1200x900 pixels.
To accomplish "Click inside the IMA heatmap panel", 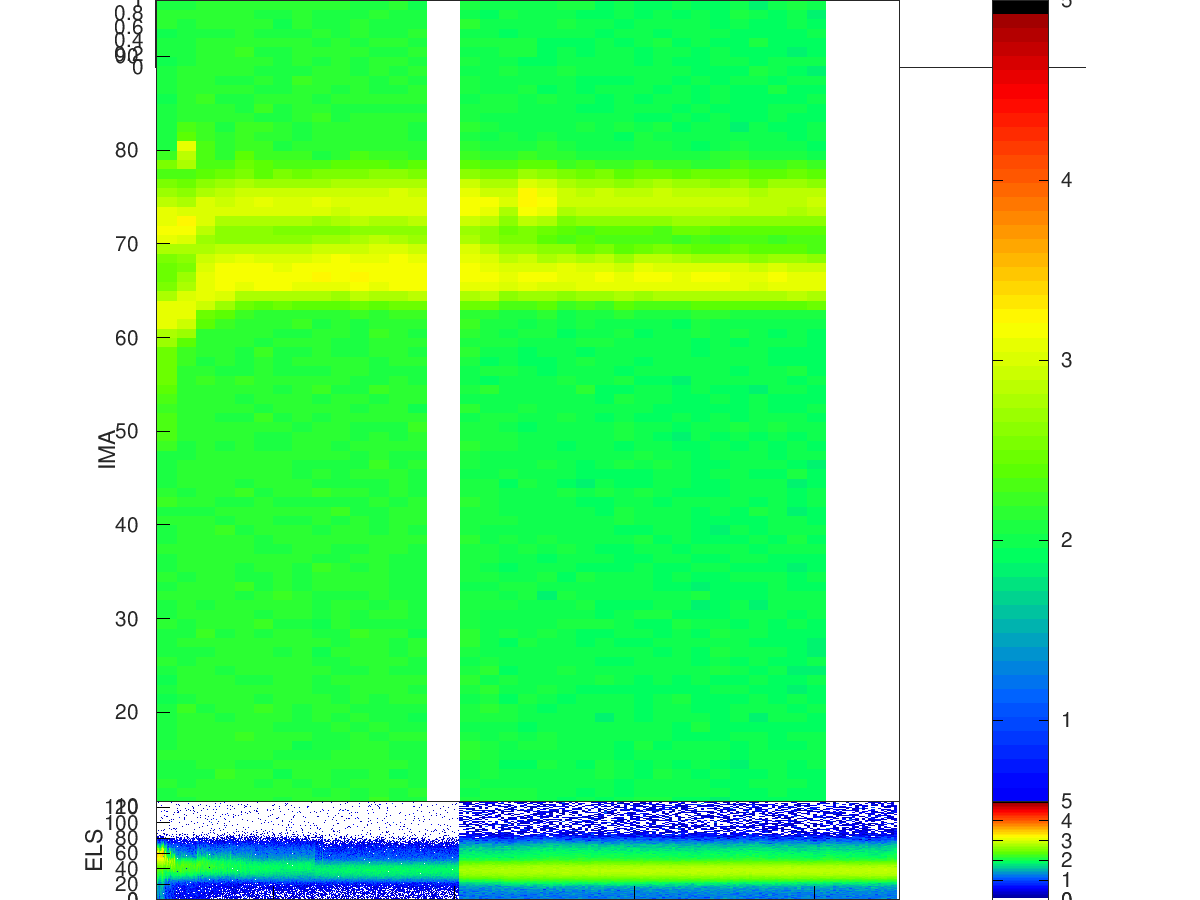I will click(527, 400).
